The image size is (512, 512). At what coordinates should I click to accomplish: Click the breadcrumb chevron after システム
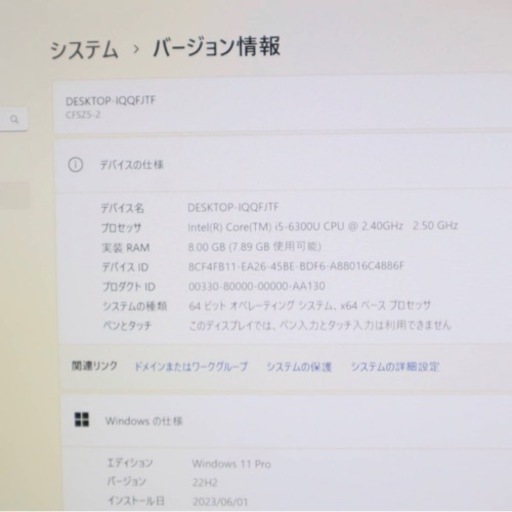coord(136,49)
